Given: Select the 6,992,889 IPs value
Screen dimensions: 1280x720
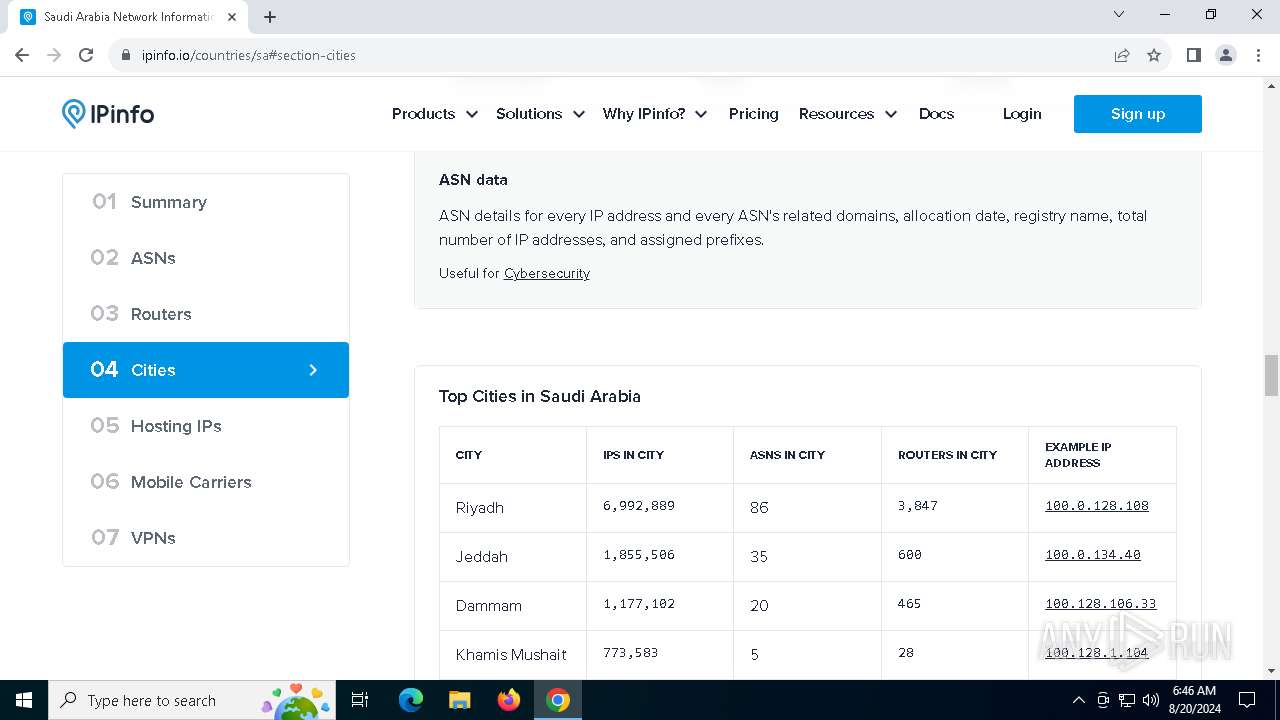Looking at the screenshot, I should coord(639,506).
